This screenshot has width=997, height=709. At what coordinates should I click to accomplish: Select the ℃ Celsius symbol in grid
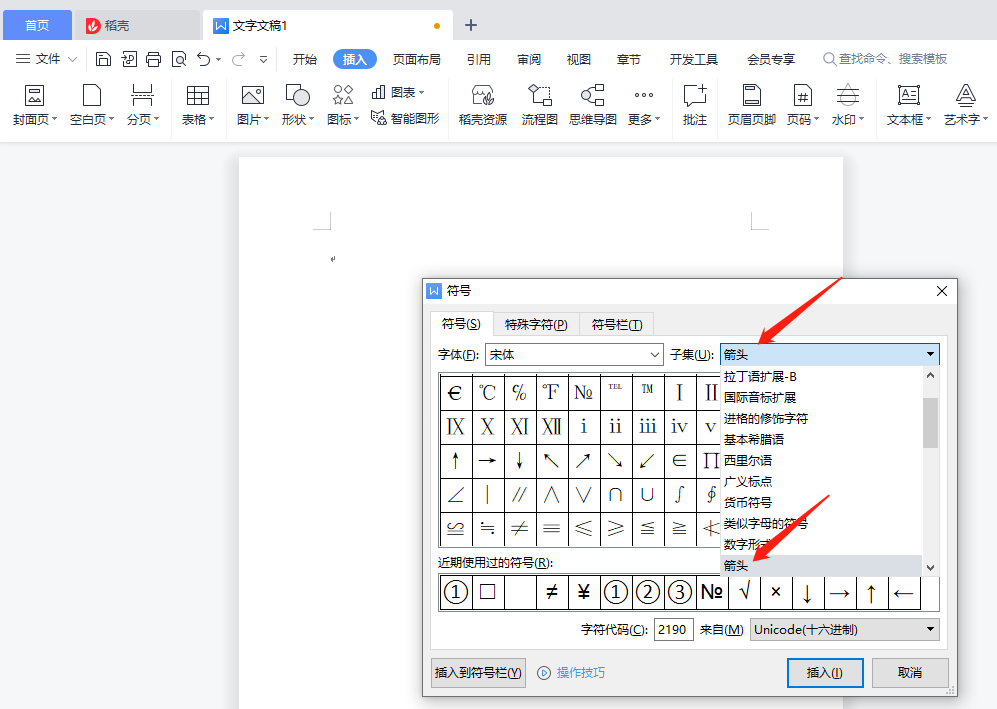pos(487,393)
